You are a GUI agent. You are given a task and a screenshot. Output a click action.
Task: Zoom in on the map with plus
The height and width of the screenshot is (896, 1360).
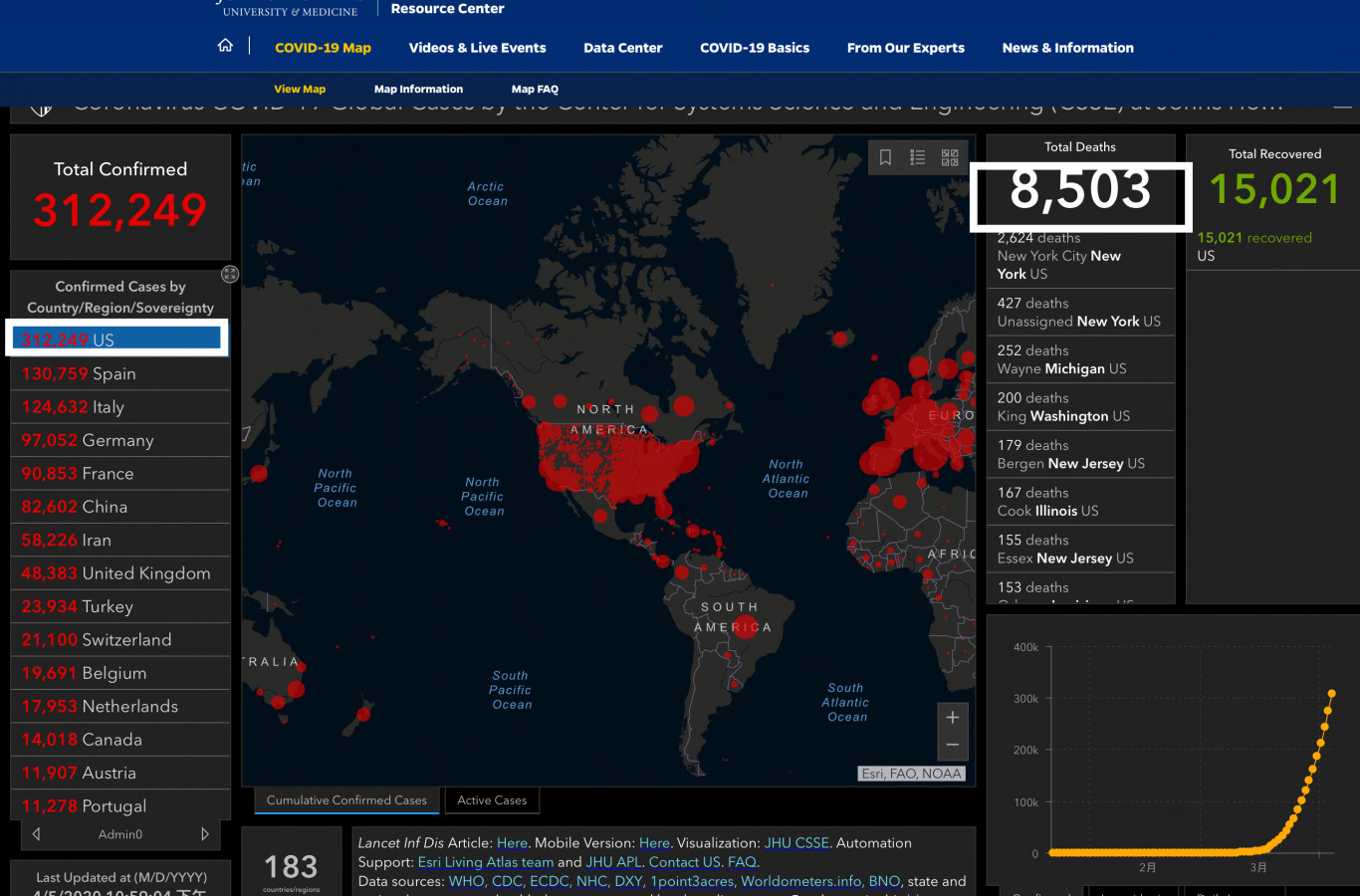click(x=952, y=718)
